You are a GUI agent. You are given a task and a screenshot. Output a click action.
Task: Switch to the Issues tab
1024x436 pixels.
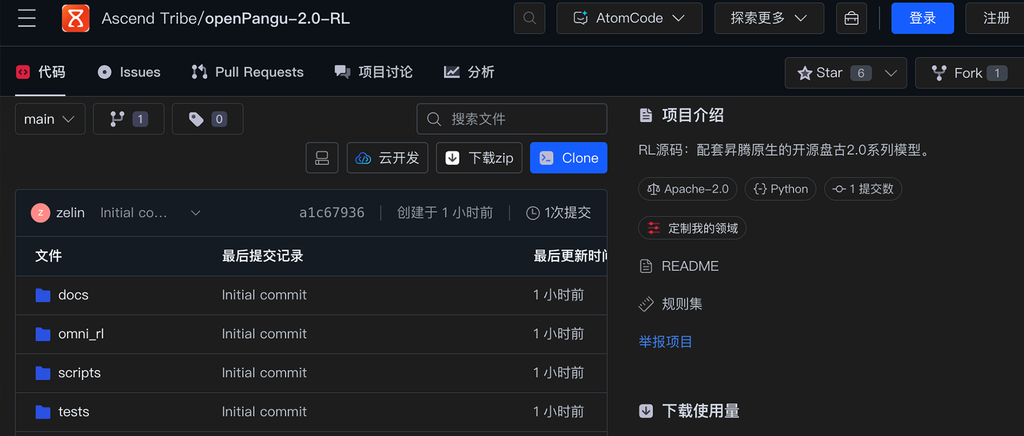(129, 72)
